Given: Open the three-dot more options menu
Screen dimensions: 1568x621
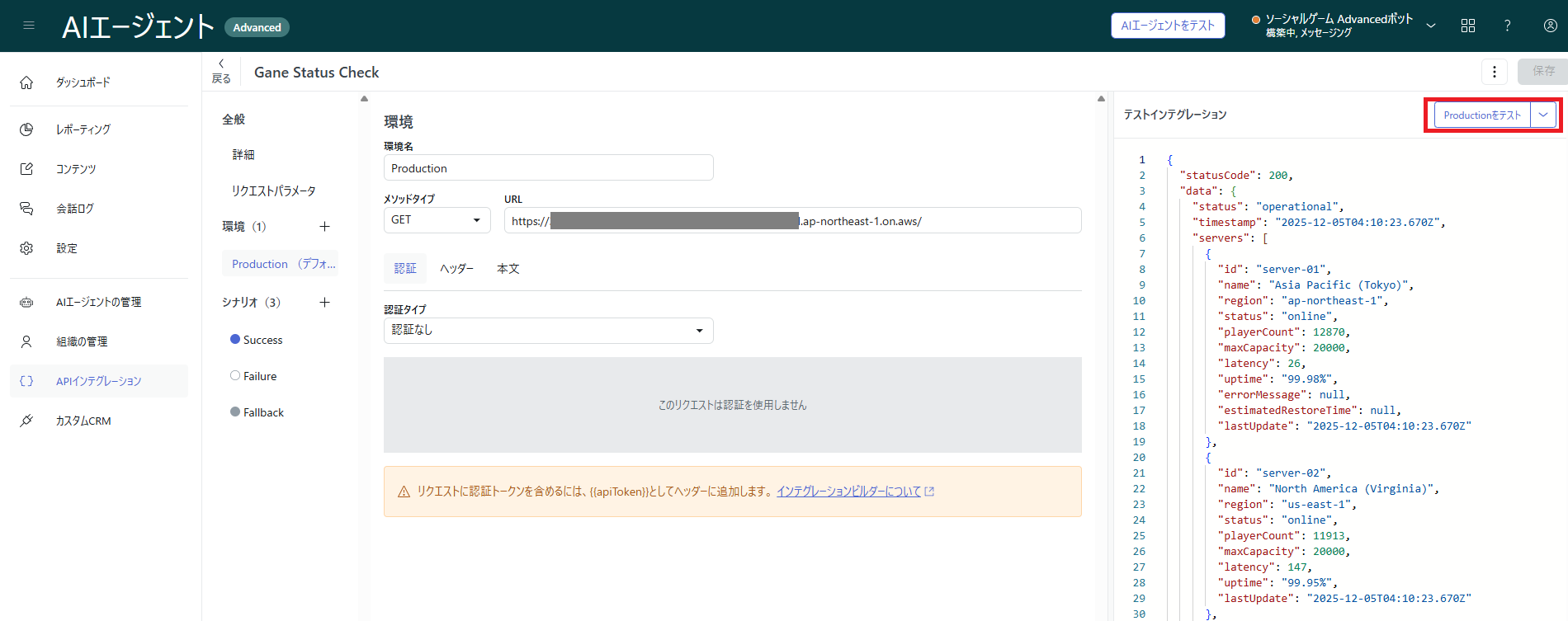Looking at the screenshot, I should (1495, 72).
